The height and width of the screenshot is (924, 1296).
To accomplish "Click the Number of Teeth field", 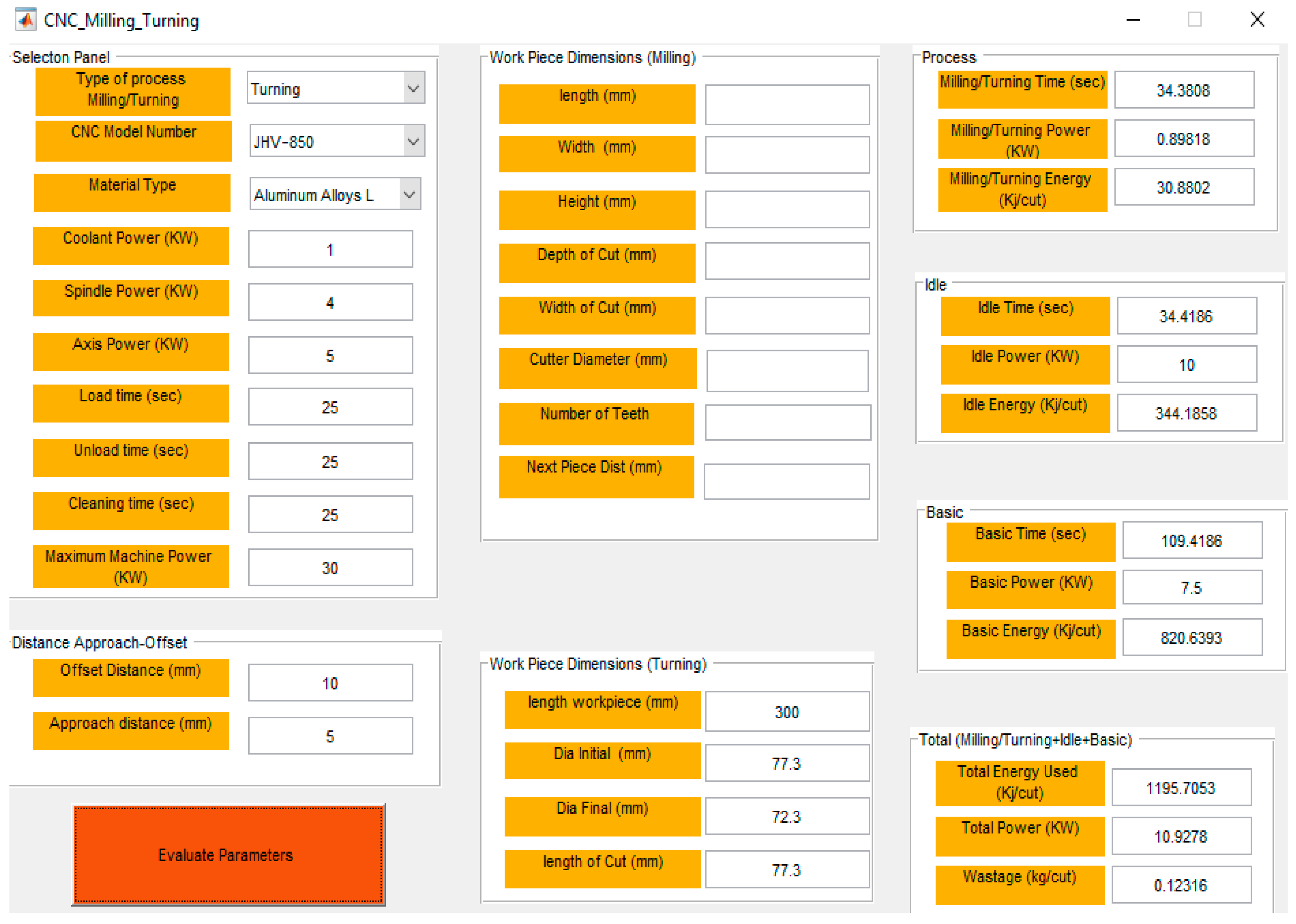I will click(x=787, y=422).
